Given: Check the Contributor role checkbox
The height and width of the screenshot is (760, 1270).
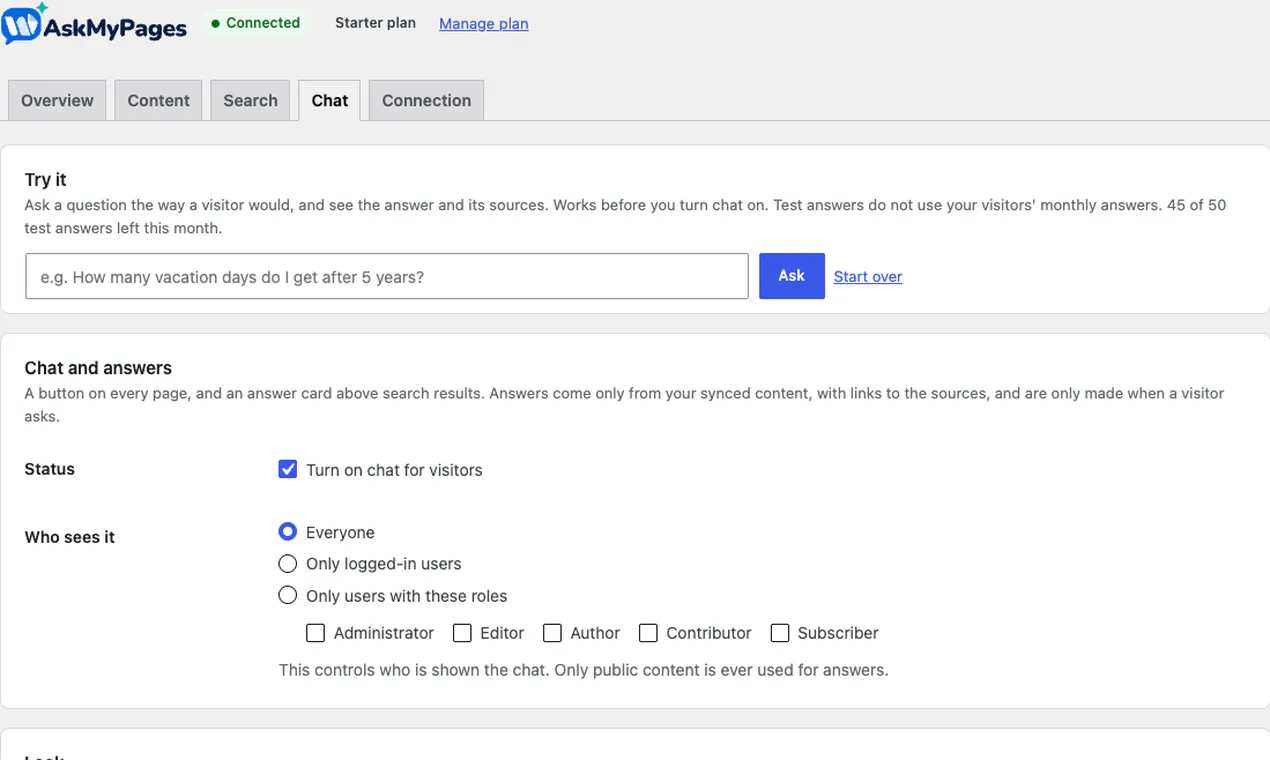Looking at the screenshot, I should click(648, 633).
